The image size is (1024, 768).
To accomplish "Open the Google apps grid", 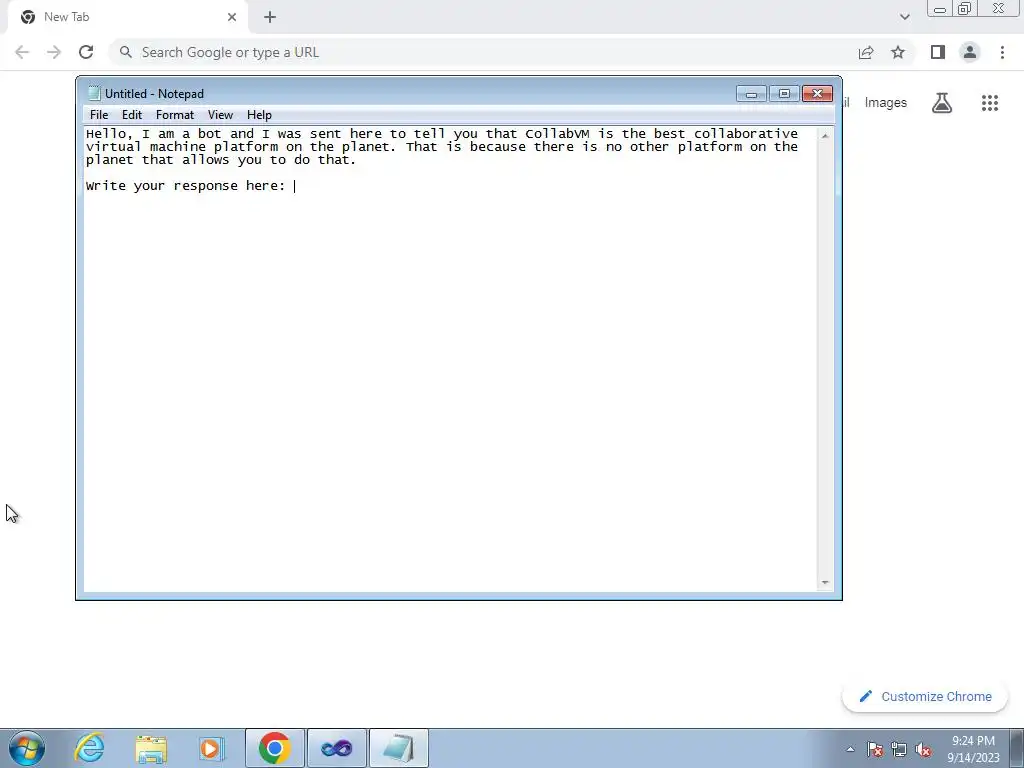I will 990,103.
